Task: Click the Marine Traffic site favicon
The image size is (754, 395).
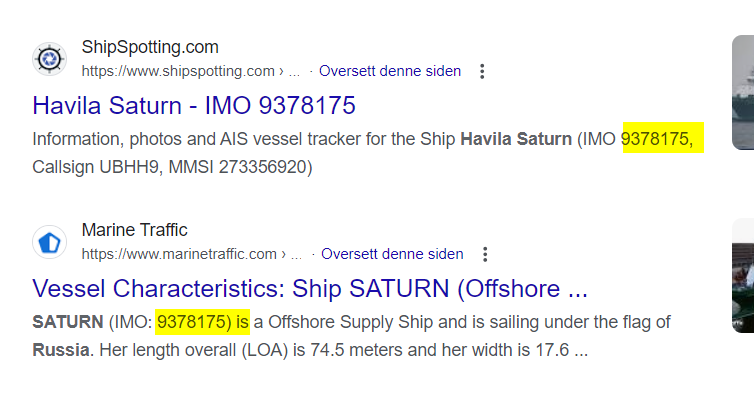Action: point(50,242)
